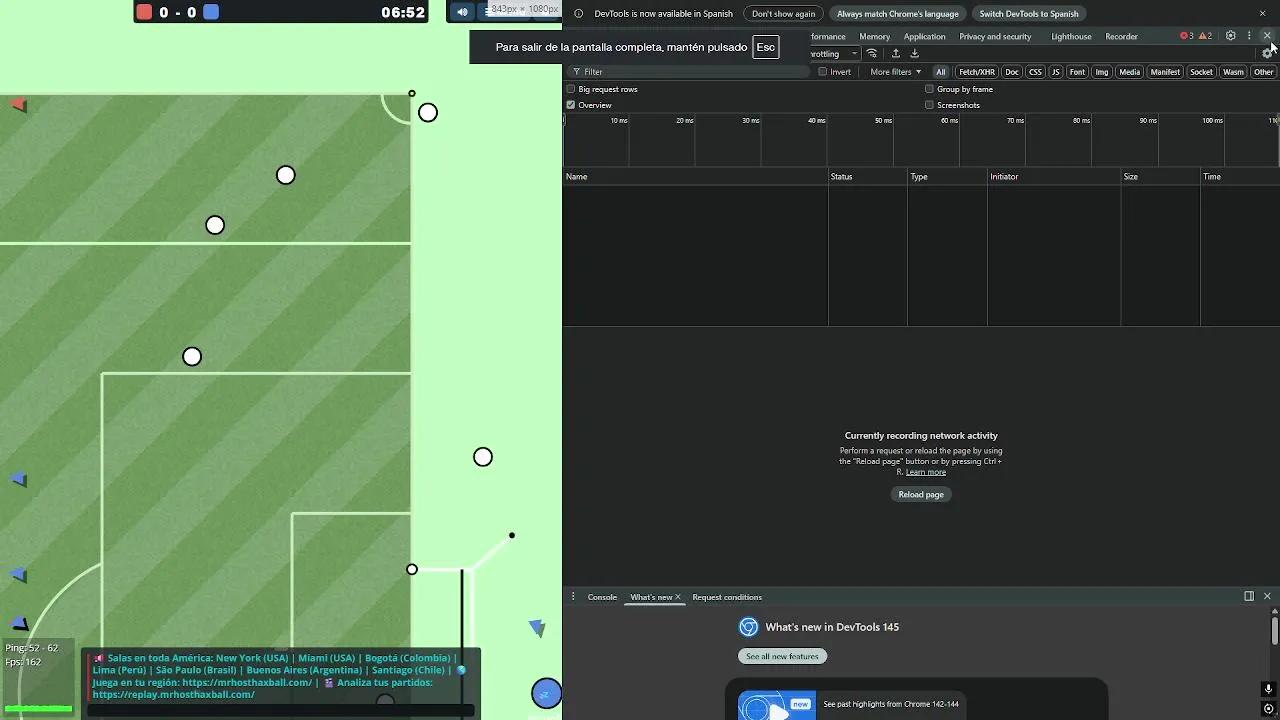The height and width of the screenshot is (720, 1280).
Task: Open the red errors count indicator
Action: [1187, 36]
